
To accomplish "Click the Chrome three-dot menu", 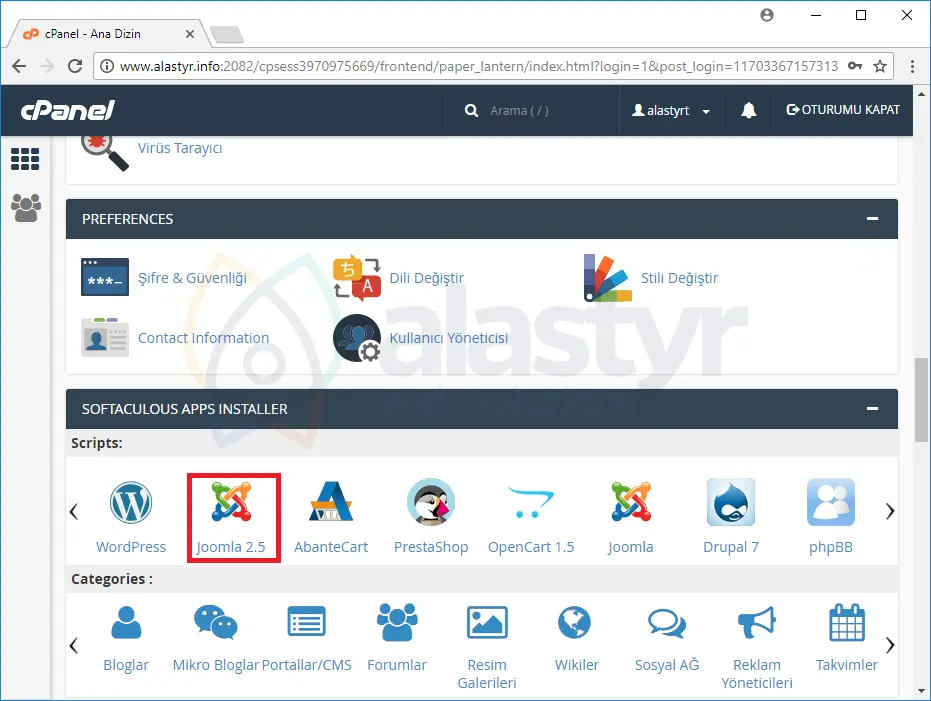I will click(x=912, y=66).
